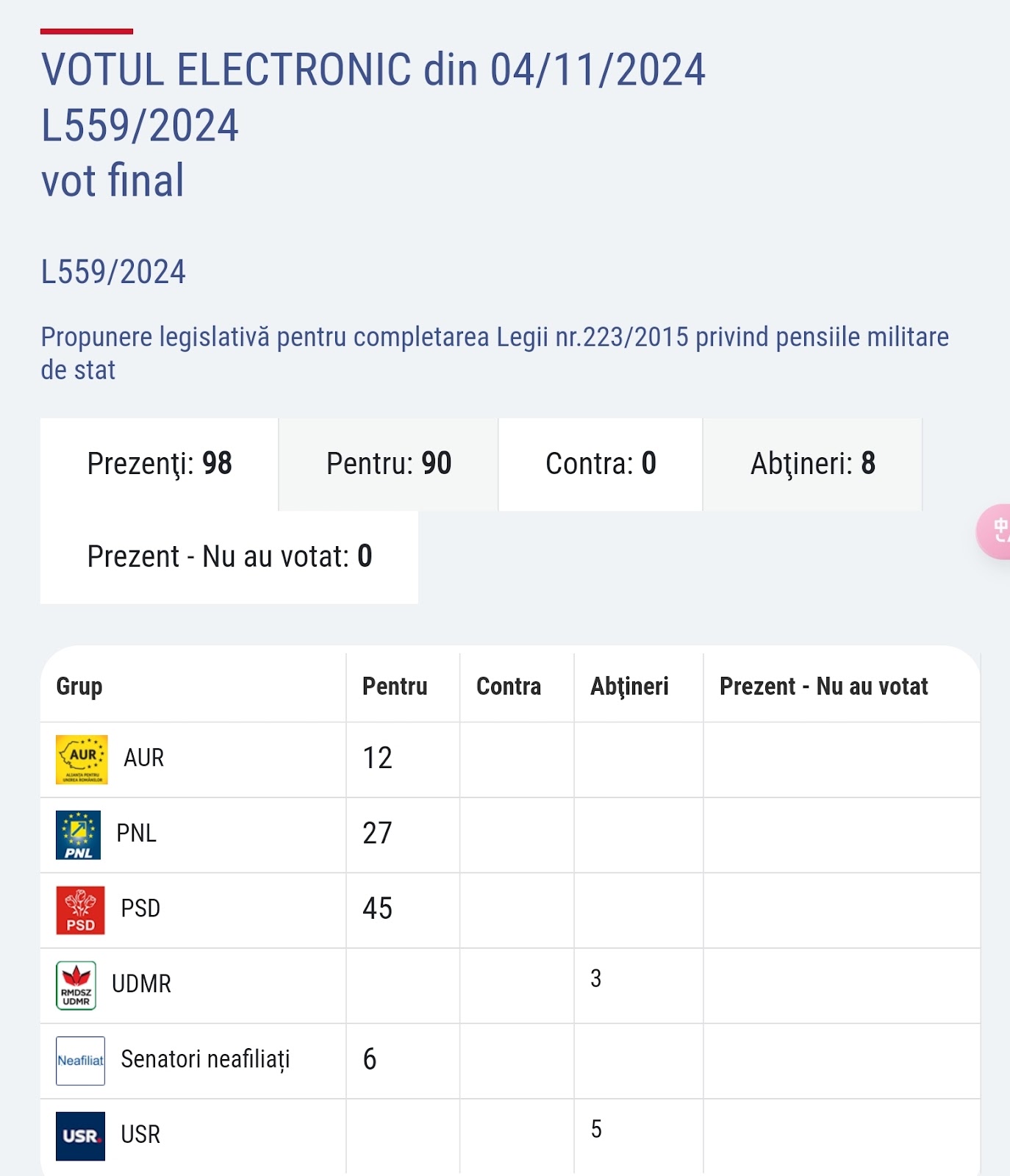Click the USR party logo icon

point(80,1136)
